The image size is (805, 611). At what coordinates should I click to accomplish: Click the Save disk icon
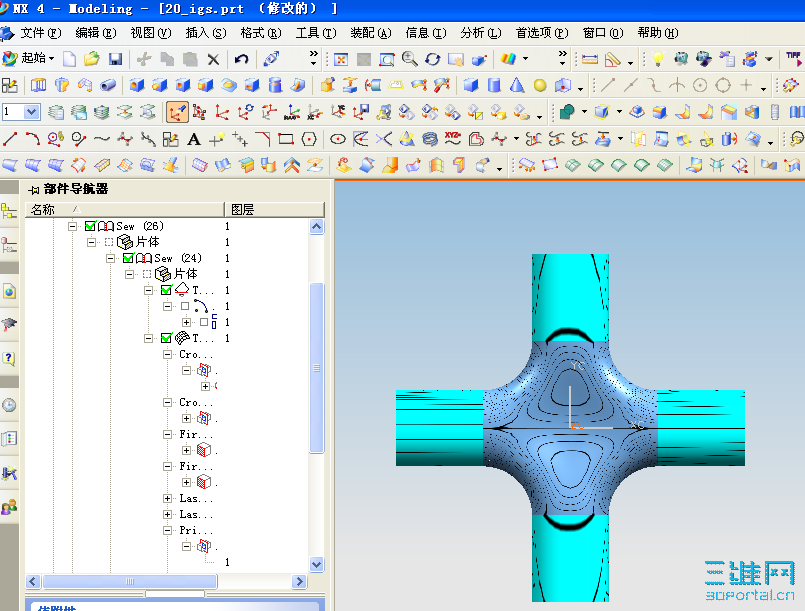coord(116,60)
